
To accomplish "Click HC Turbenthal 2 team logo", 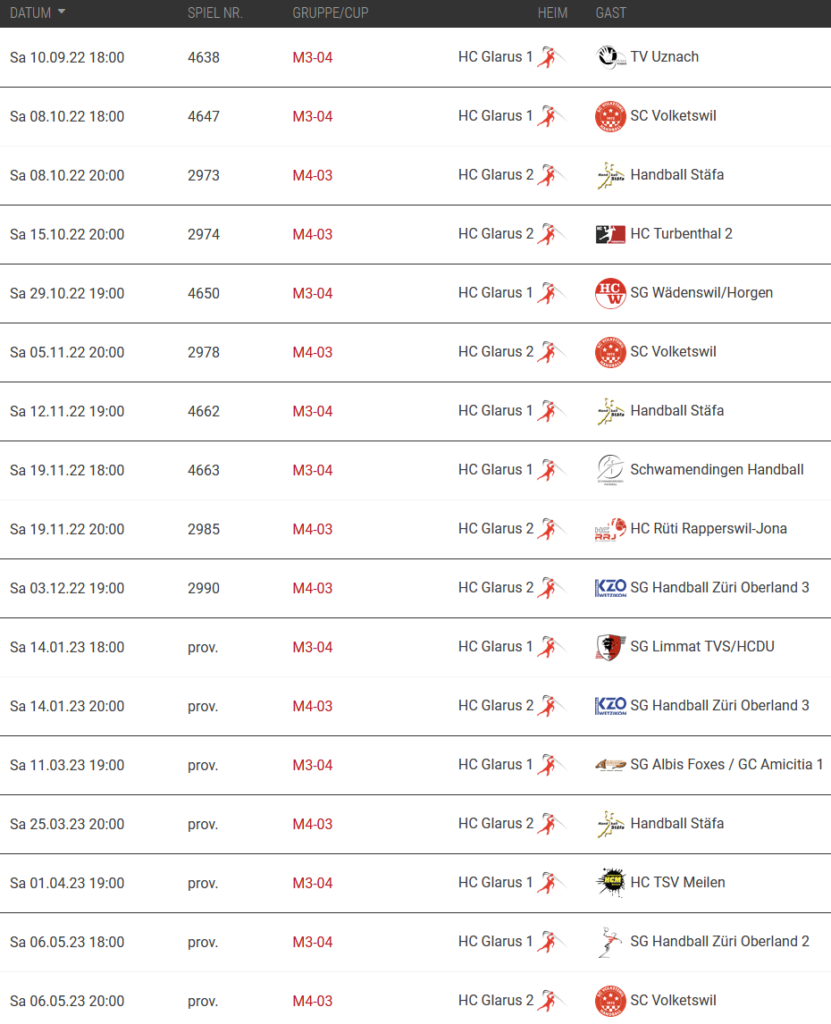I will (611, 234).
